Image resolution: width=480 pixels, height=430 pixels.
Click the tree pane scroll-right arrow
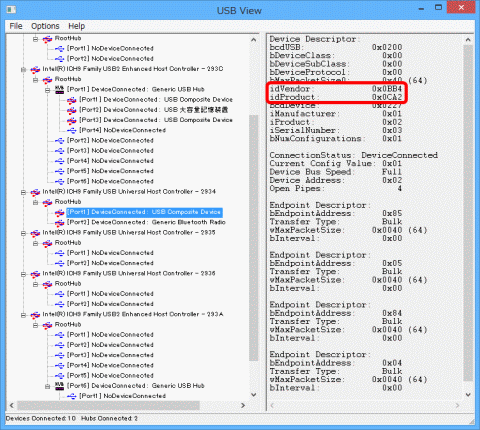[243, 405]
